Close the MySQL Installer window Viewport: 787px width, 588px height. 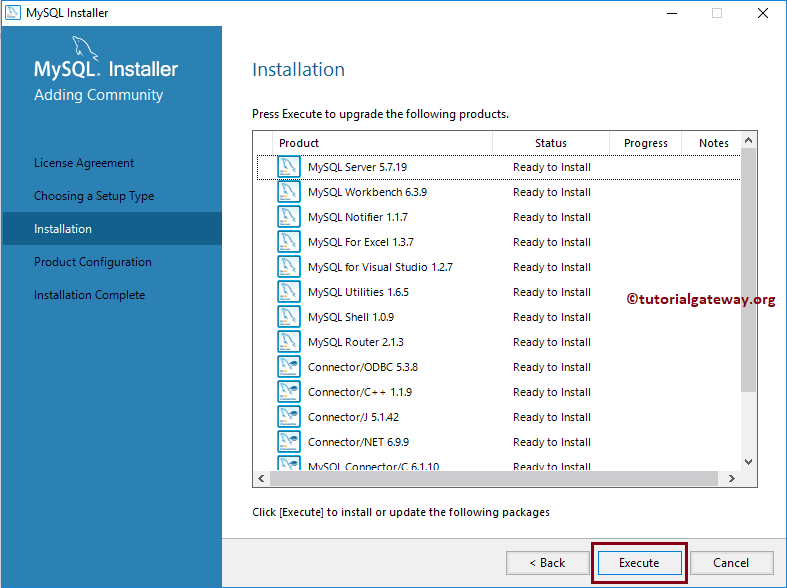pyautogui.click(x=763, y=13)
